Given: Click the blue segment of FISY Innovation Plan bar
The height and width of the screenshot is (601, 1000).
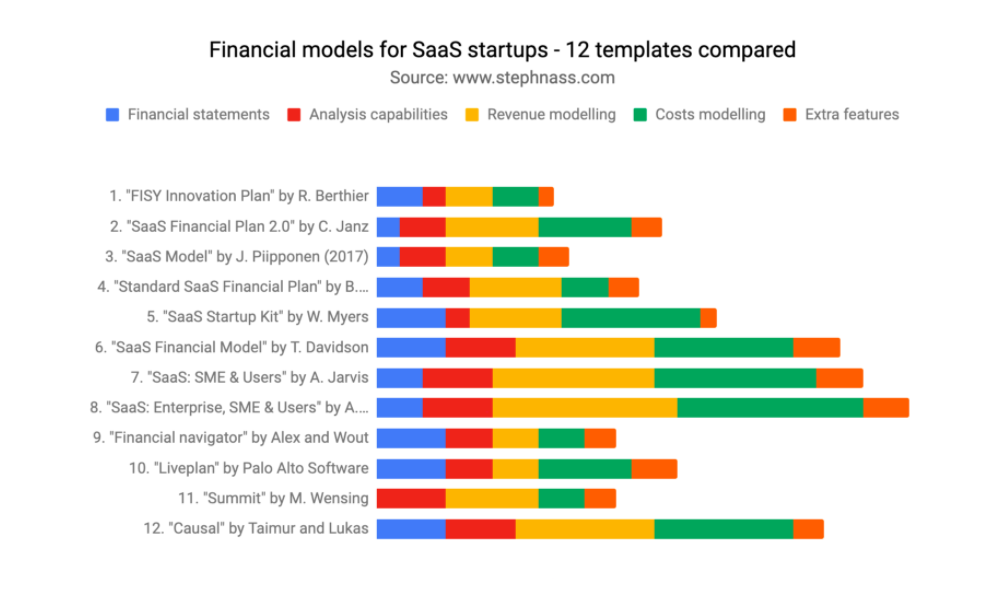Looking at the screenshot, I should tap(400, 197).
